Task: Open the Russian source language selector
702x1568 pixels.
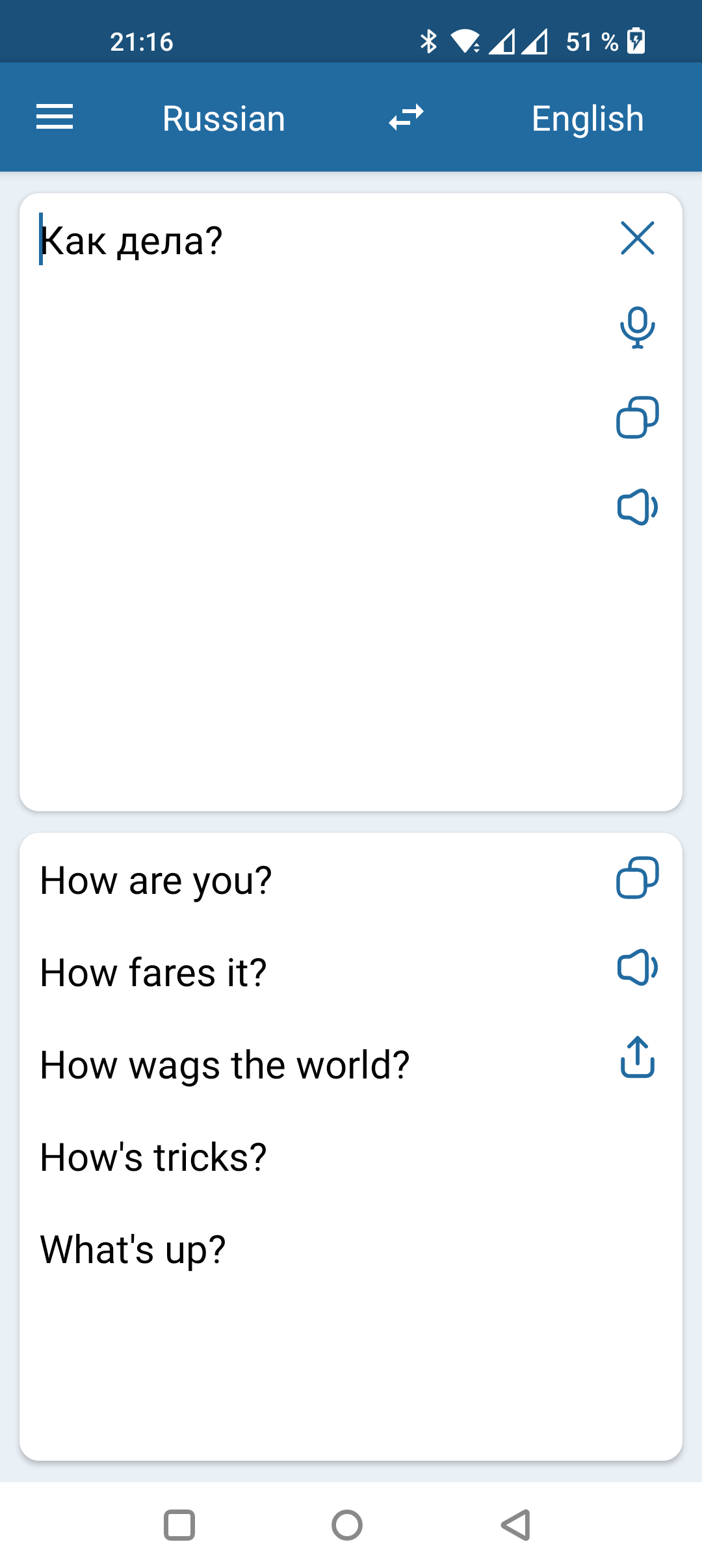Action: [x=224, y=119]
